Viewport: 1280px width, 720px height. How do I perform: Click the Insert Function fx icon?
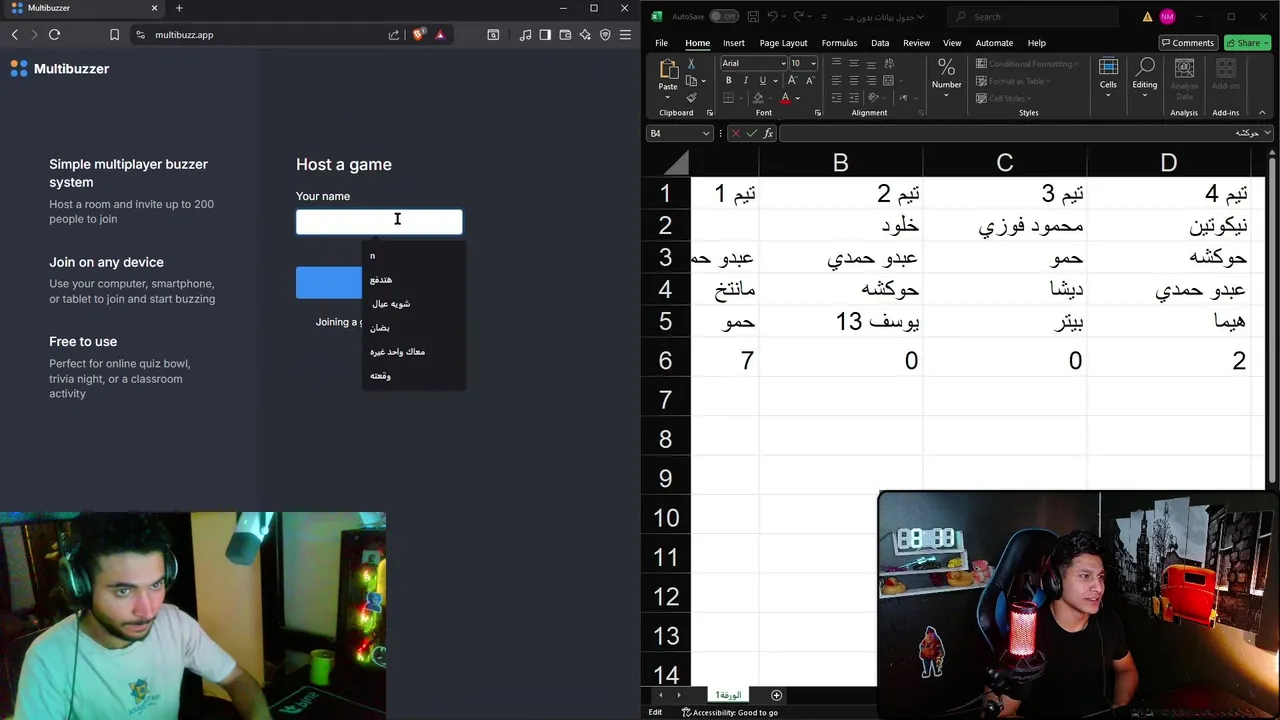coord(768,133)
